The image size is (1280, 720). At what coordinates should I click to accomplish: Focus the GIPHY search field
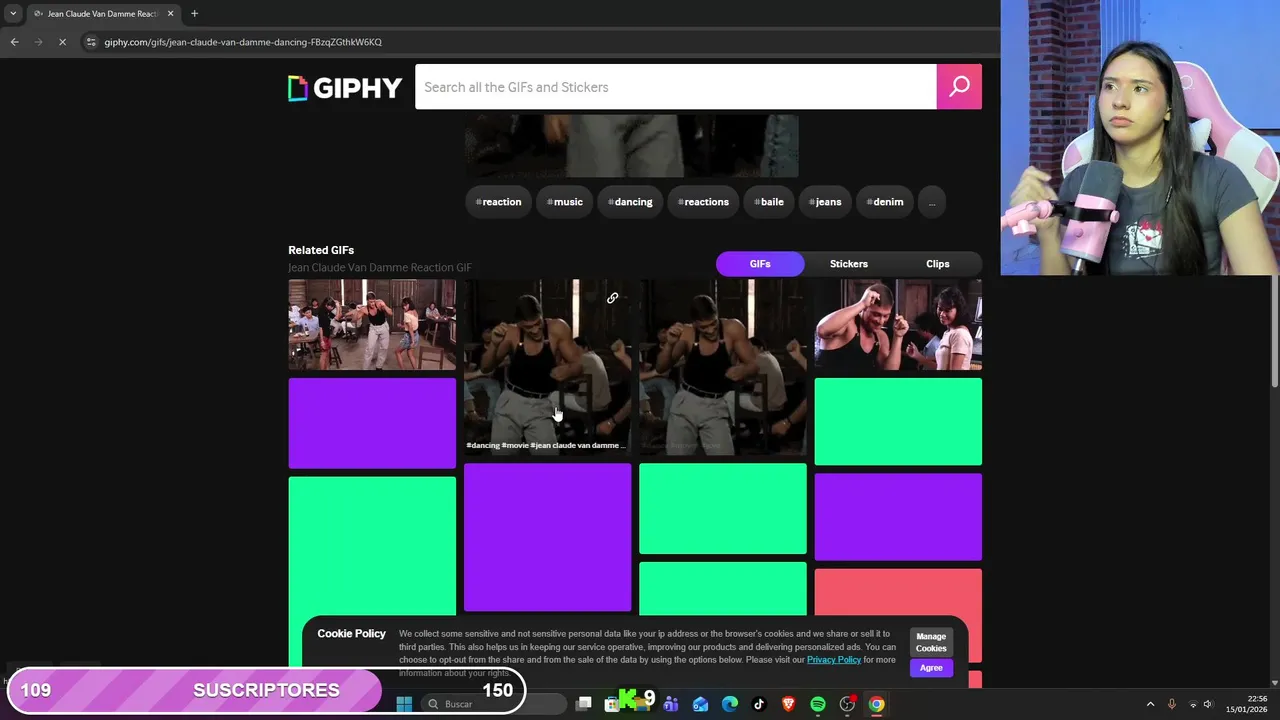coord(676,87)
